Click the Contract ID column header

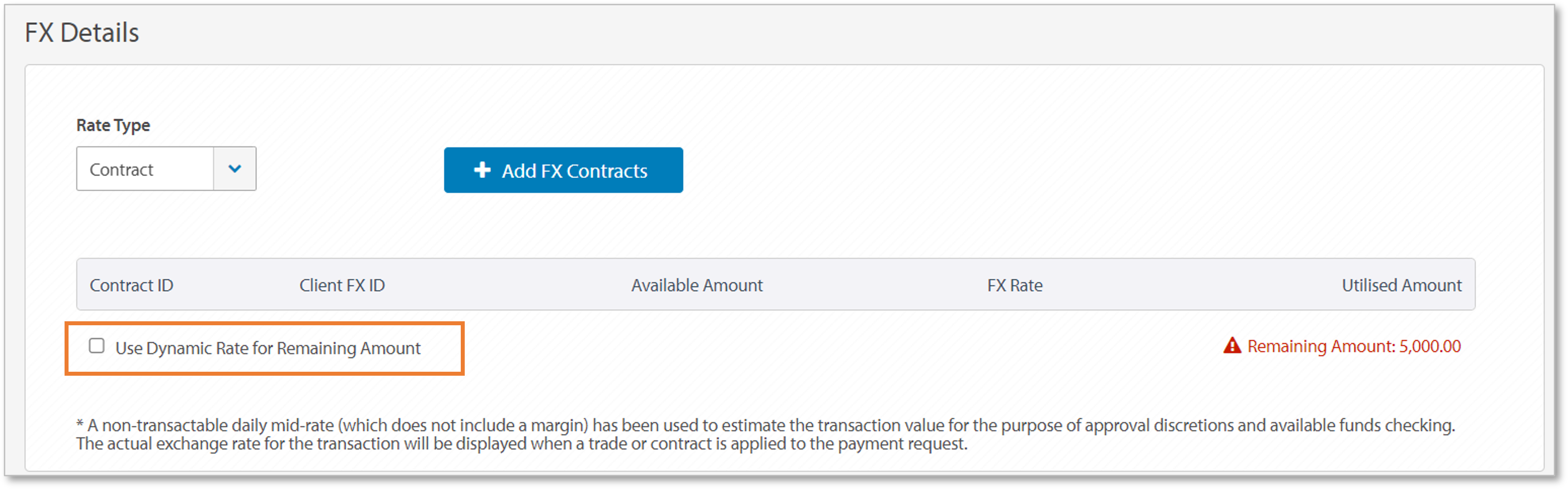point(131,285)
